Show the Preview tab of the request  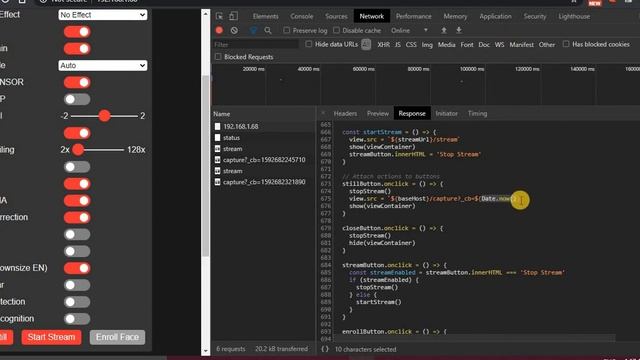[x=378, y=113]
